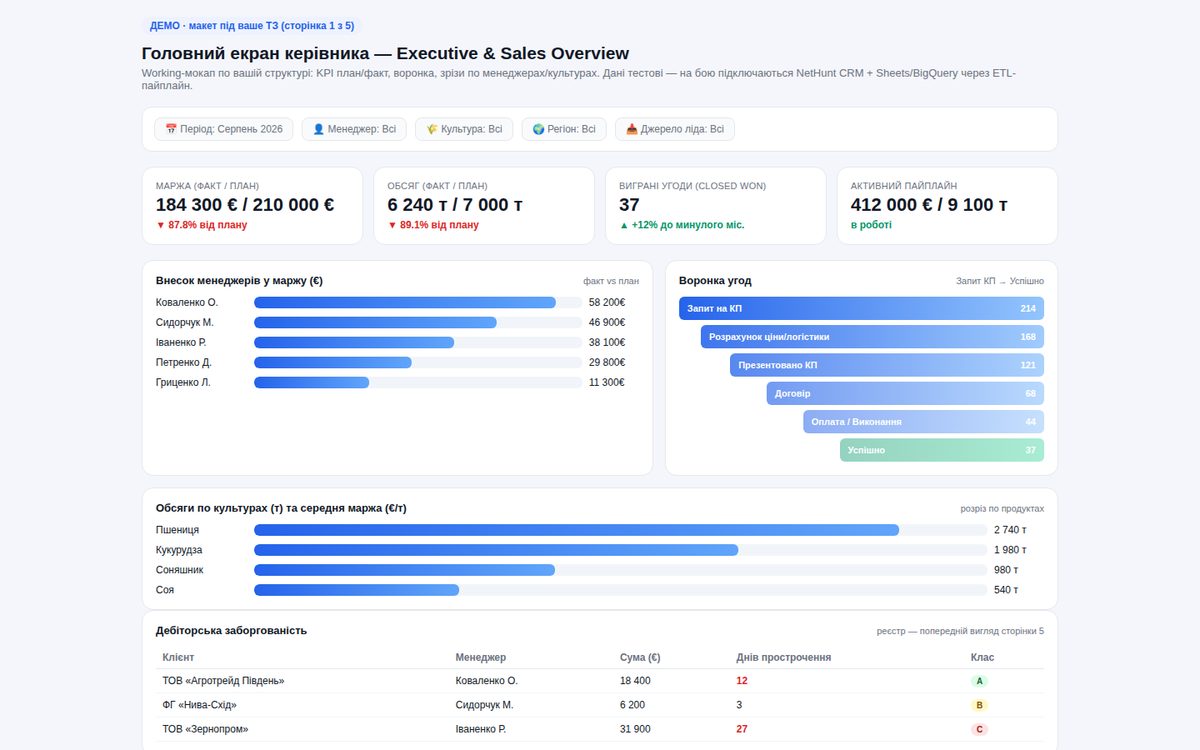Click the Сума (€) column header

[x=640, y=657]
